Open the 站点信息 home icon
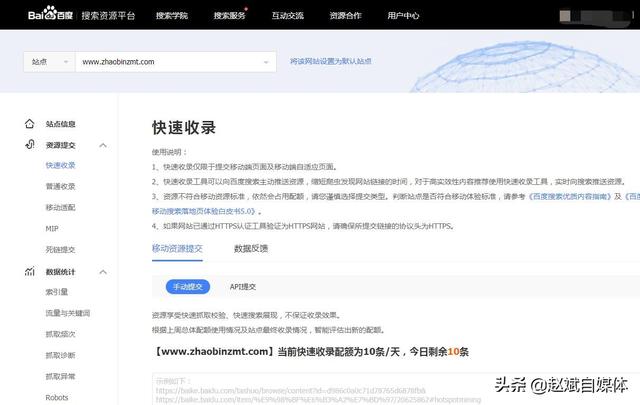This screenshot has width=640, height=405. tap(29, 124)
